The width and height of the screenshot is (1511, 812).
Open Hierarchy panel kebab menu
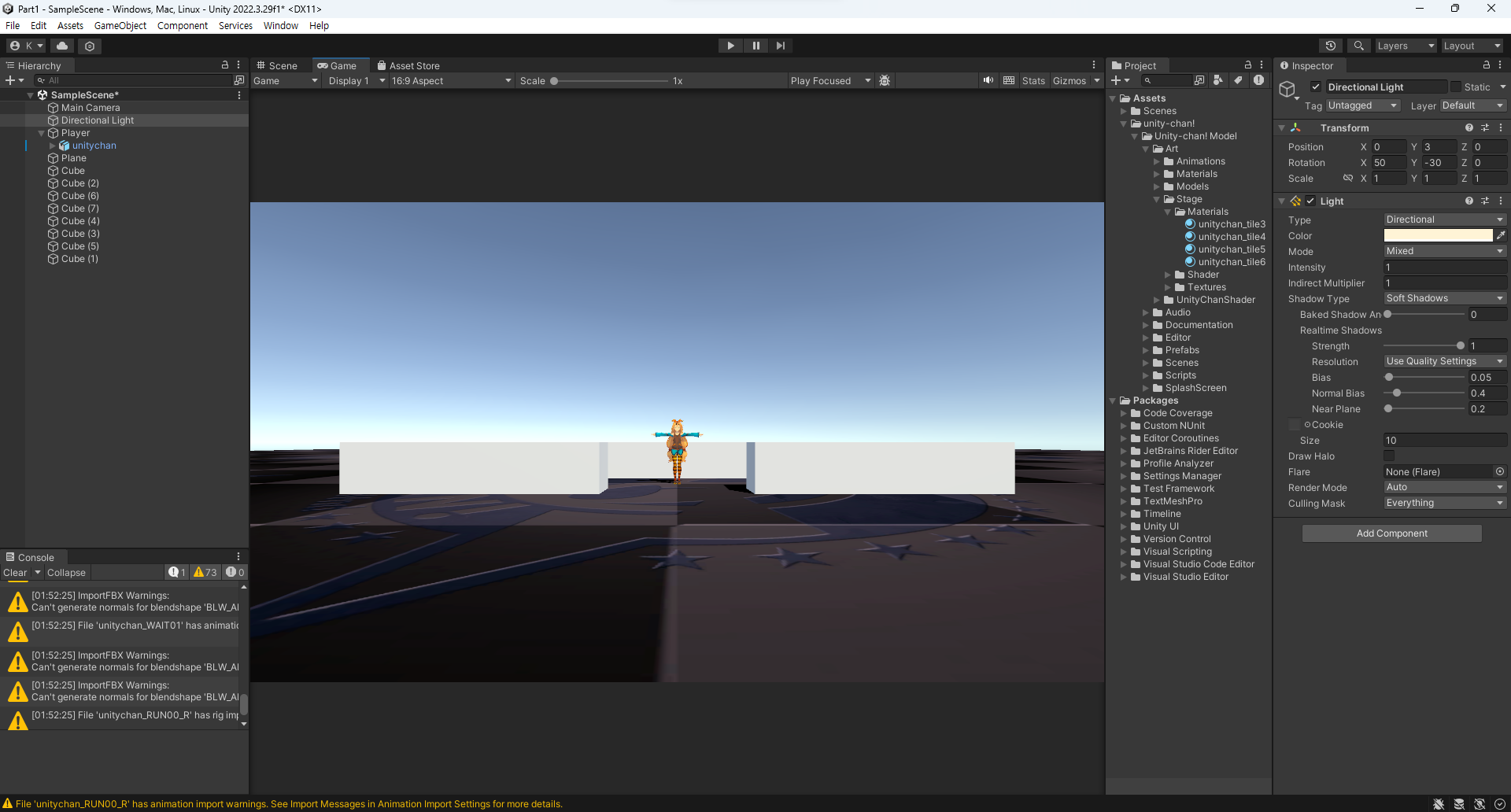238,65
